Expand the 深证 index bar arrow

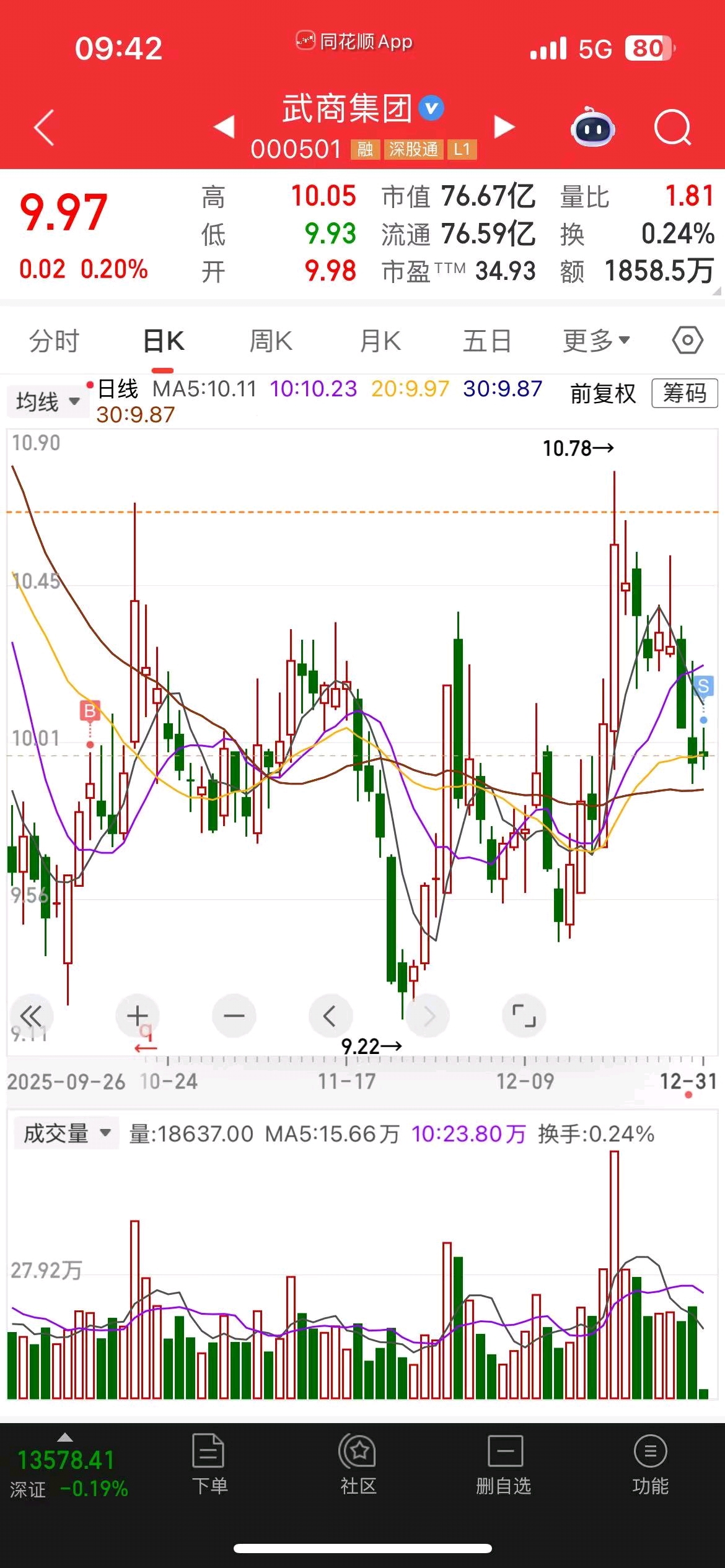coord(65,1438)
